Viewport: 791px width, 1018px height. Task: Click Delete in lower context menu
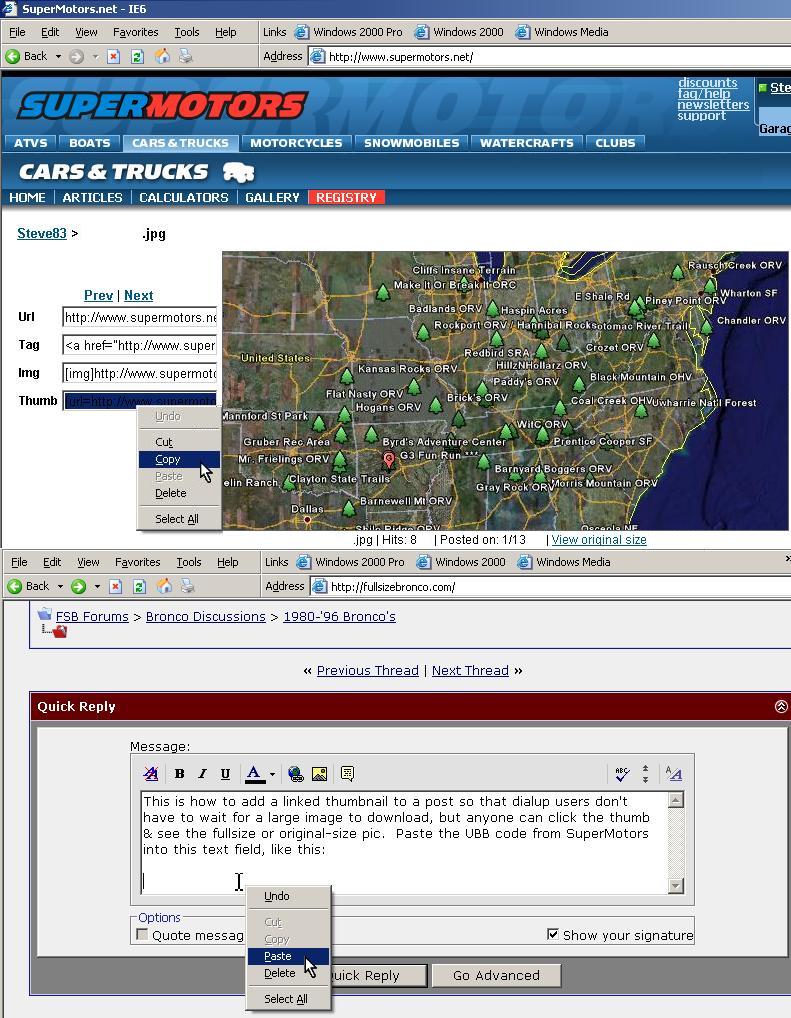(x=288, y=973)
